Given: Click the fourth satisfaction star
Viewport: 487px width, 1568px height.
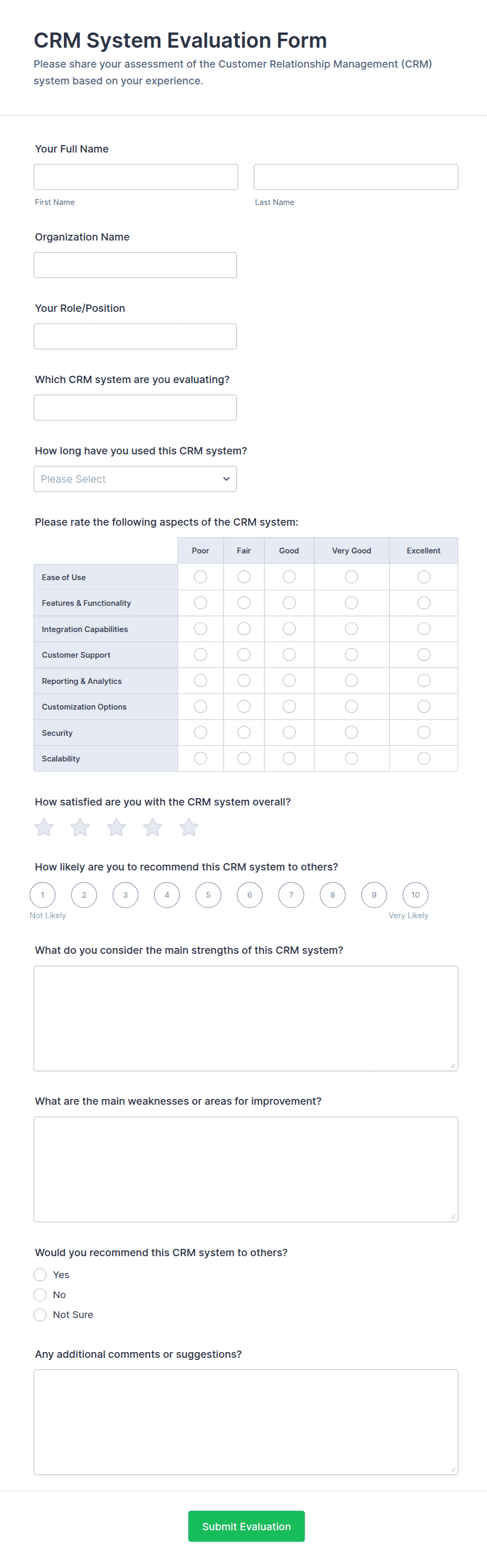Looking at the screenshot, I should point(152,827).
